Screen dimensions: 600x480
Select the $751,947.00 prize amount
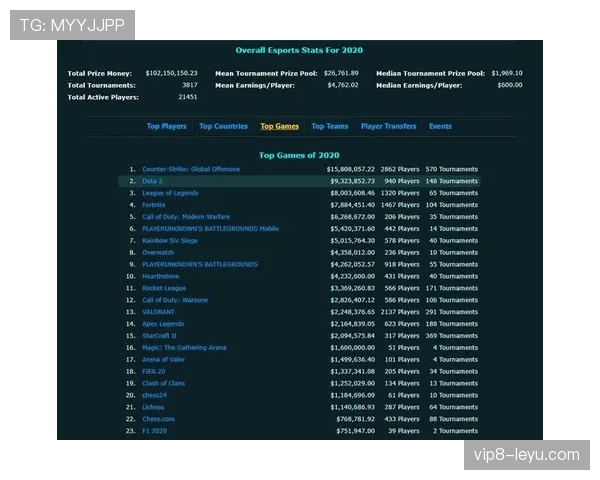356,431
